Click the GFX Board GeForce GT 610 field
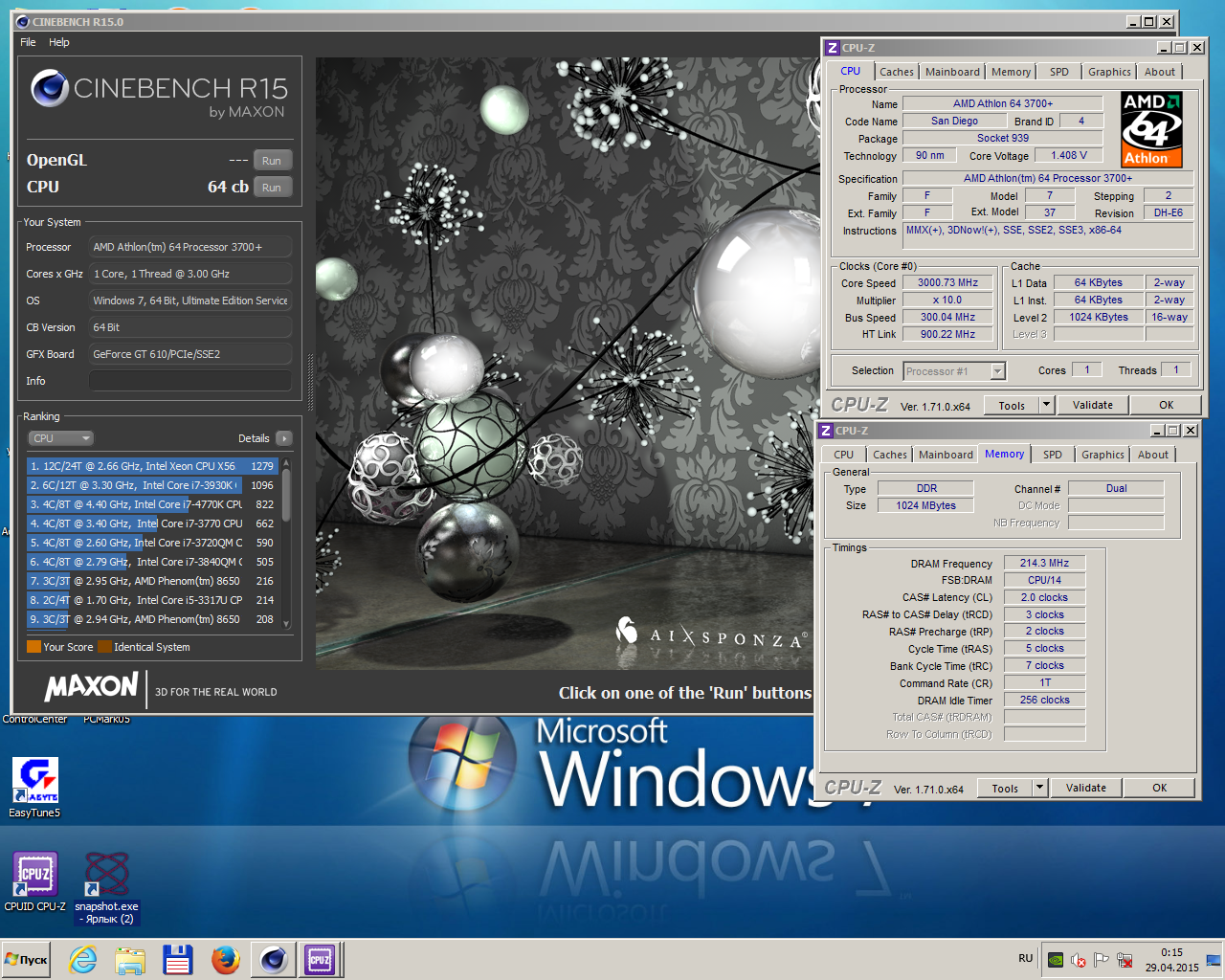This screenshot has width=1225, height=980. pos(190,354)
